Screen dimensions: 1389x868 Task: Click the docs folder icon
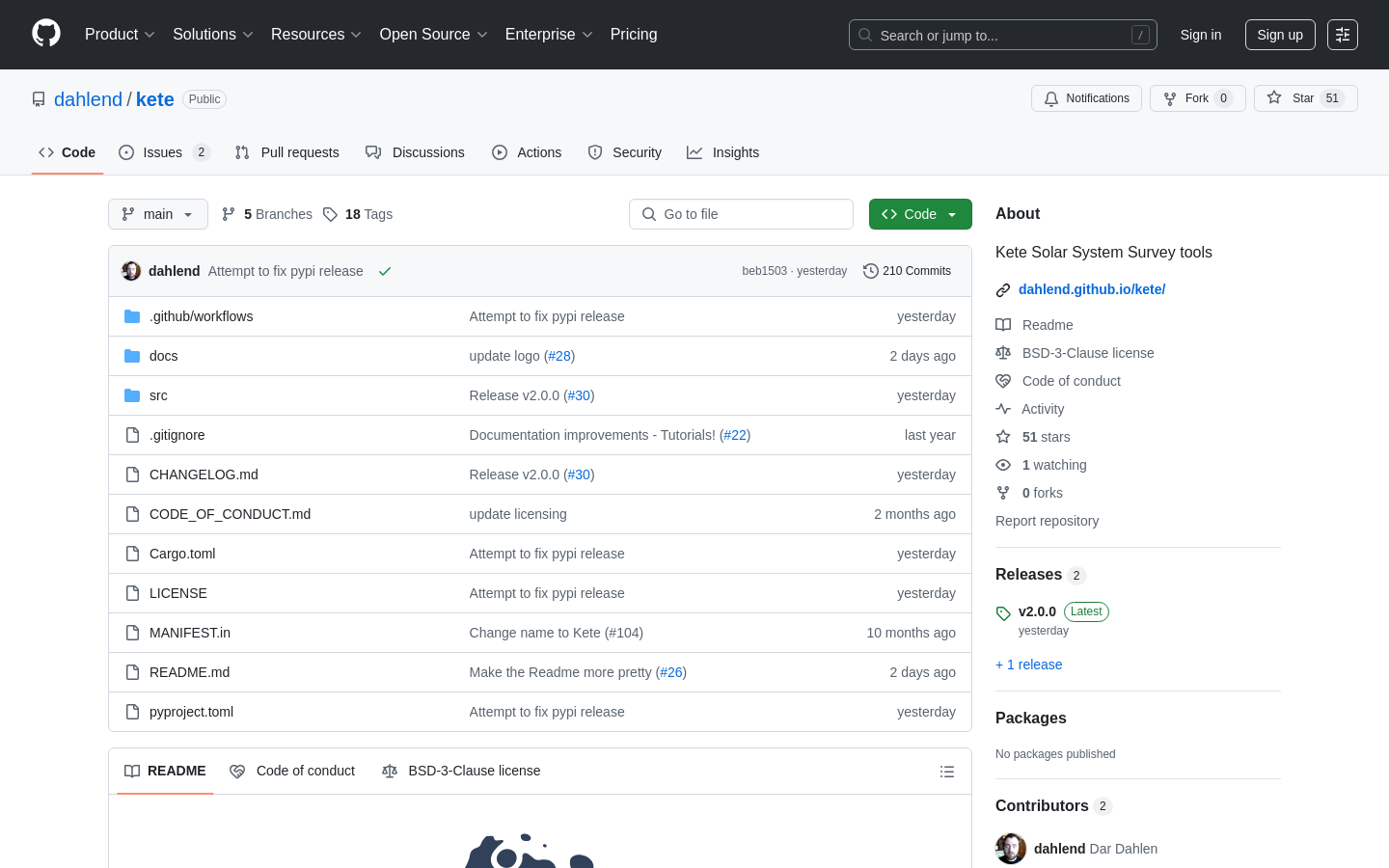pyautogui.click(x=132, y=356)
